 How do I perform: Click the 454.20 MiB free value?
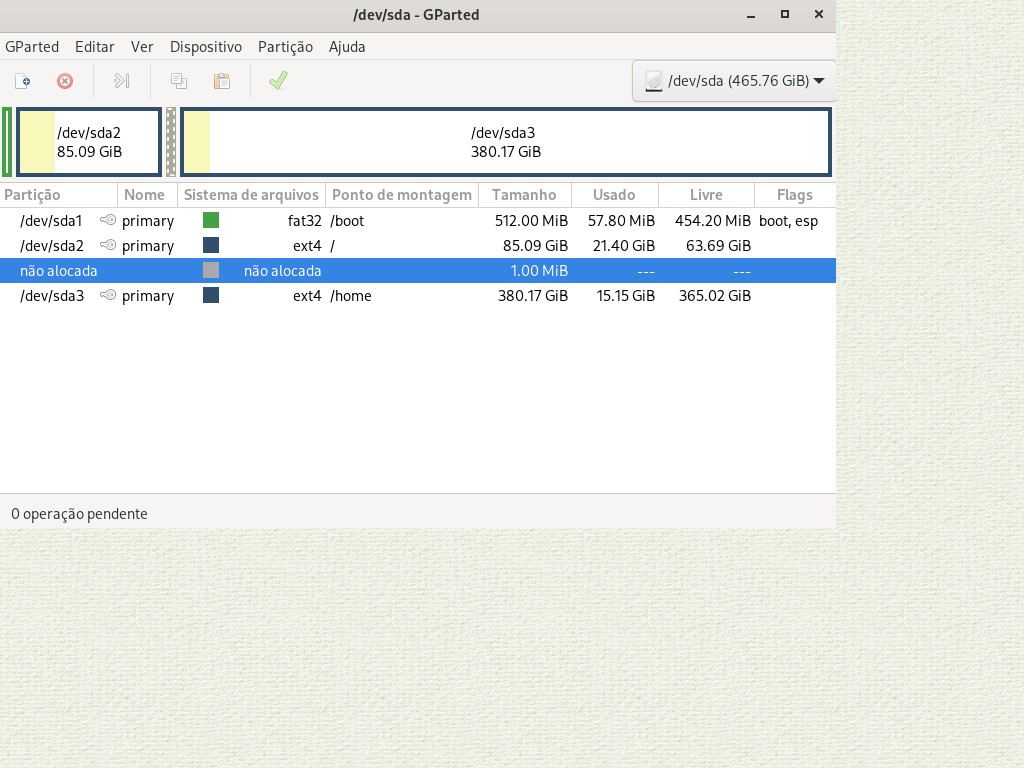712,221
